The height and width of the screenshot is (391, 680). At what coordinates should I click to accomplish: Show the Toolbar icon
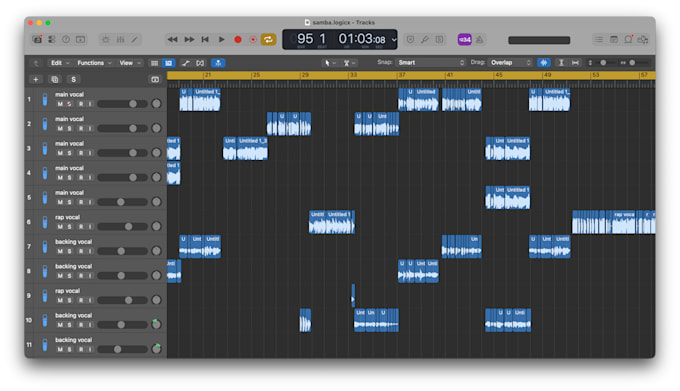81,39
